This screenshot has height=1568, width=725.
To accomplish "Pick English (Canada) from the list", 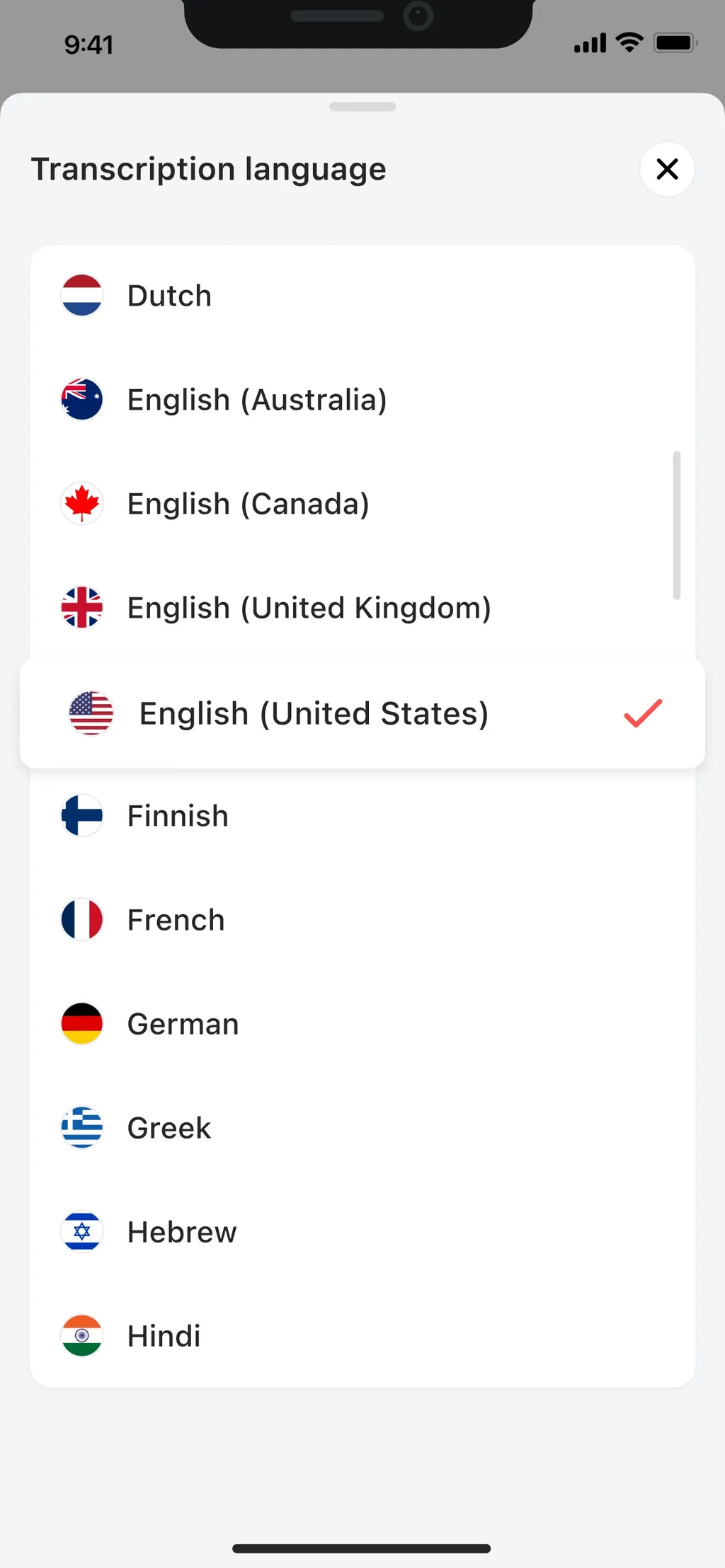I will click(x=362, y=503).
